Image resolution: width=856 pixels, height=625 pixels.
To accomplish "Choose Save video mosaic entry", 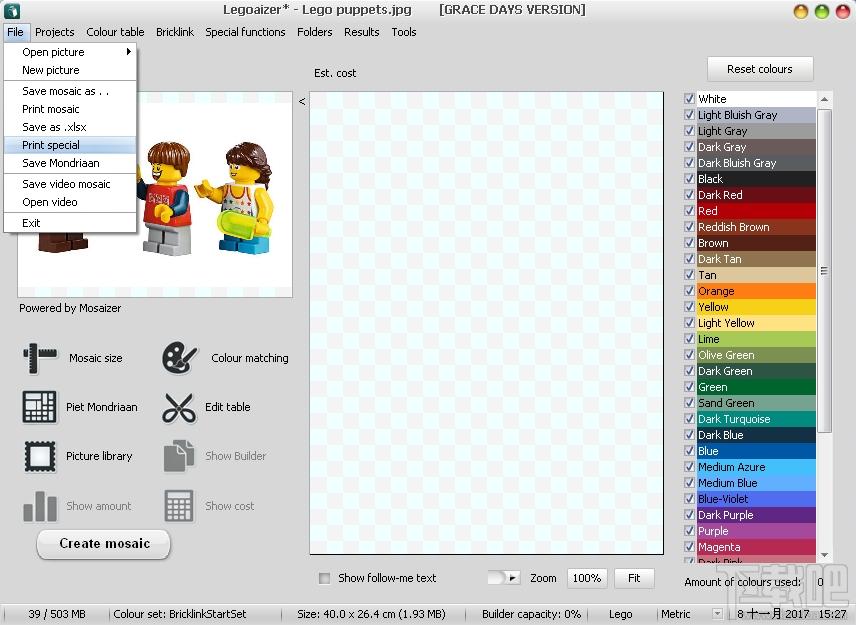I will 70,184.
